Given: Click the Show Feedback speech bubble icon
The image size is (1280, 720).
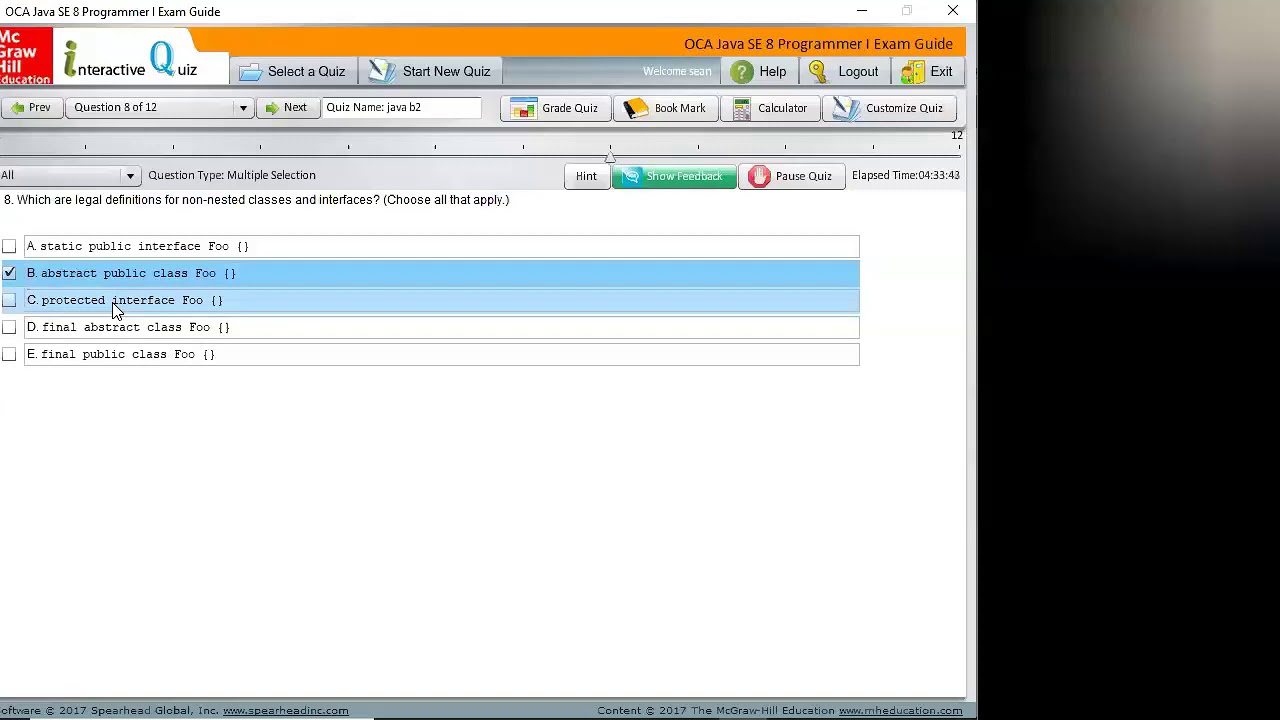Looking at the screenshot, I should tap(631, 176).
